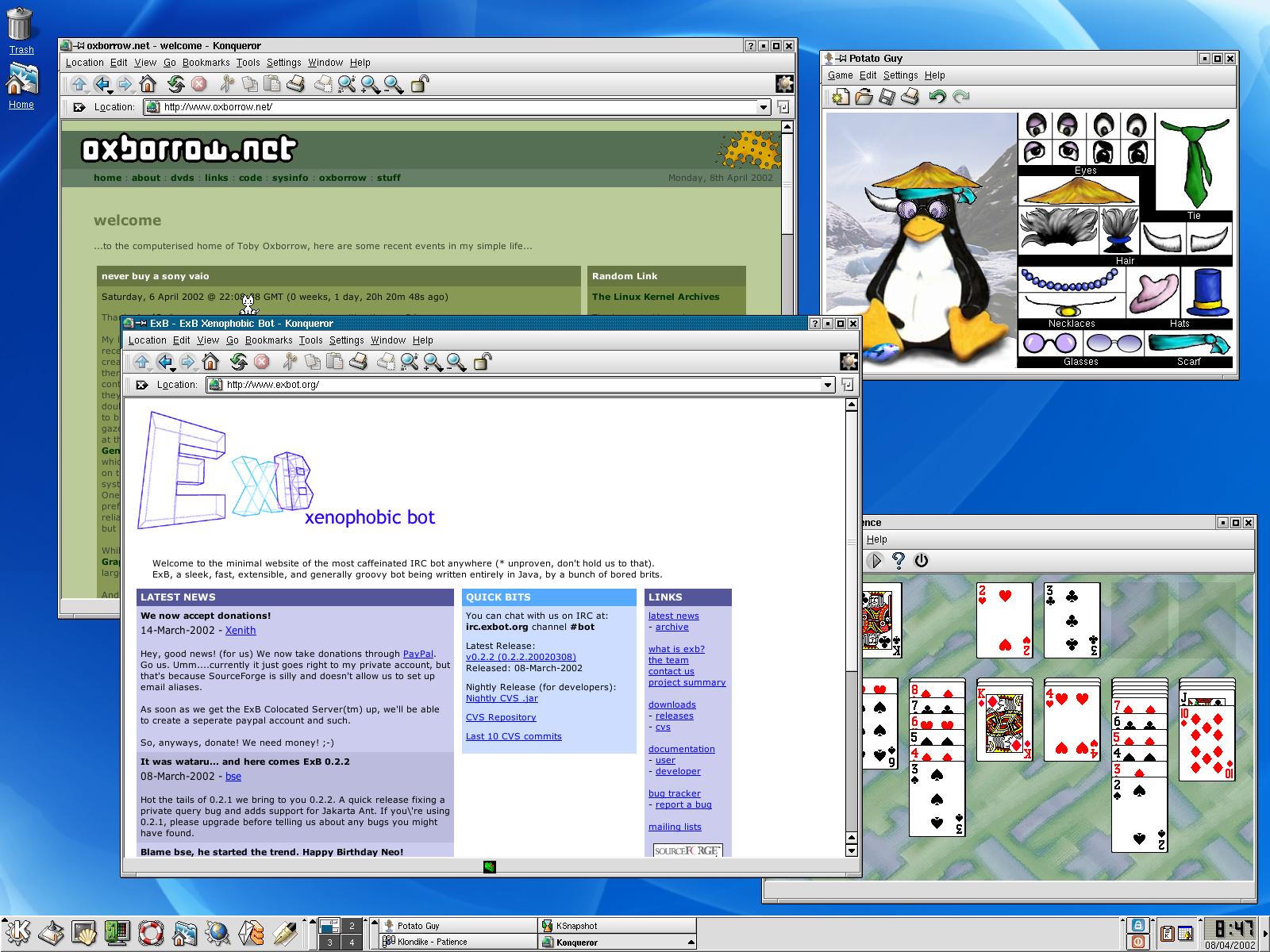Screen dimensions: 1270x952
Task: Click the power quit icon in Patience toolbar
Action: pos(922,560)
